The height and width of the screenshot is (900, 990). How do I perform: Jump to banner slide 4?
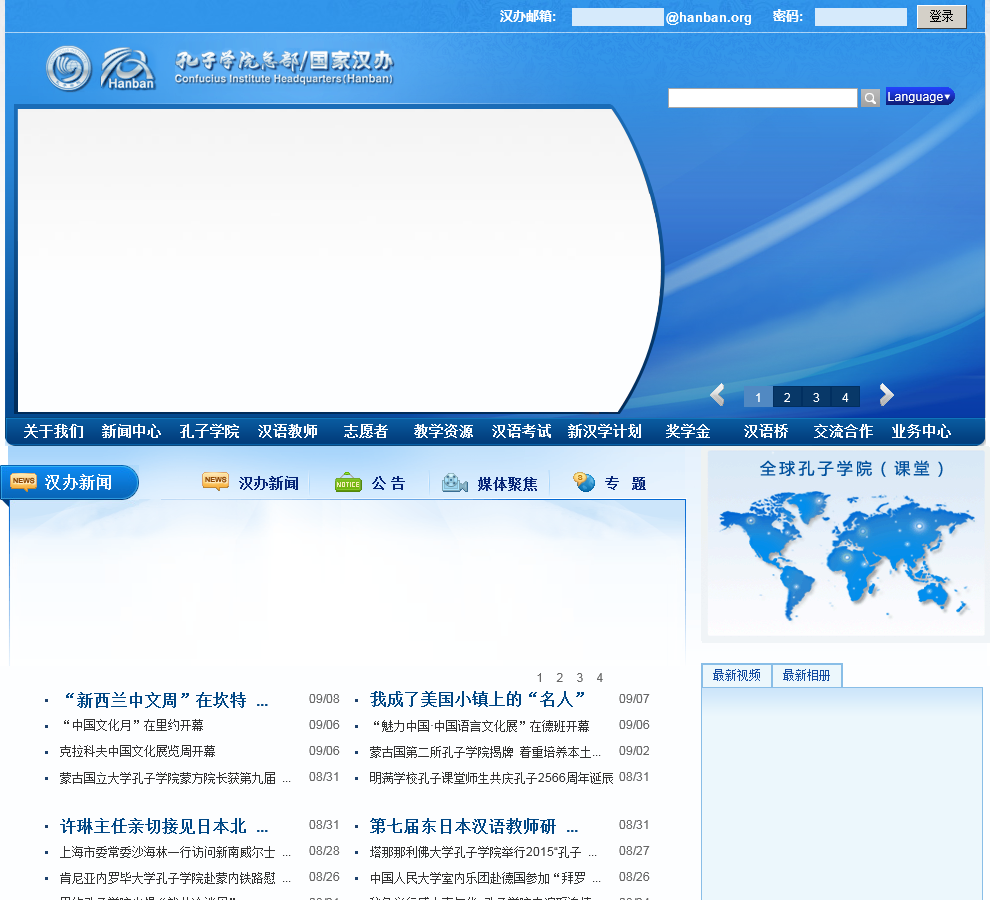click(845, 397)
